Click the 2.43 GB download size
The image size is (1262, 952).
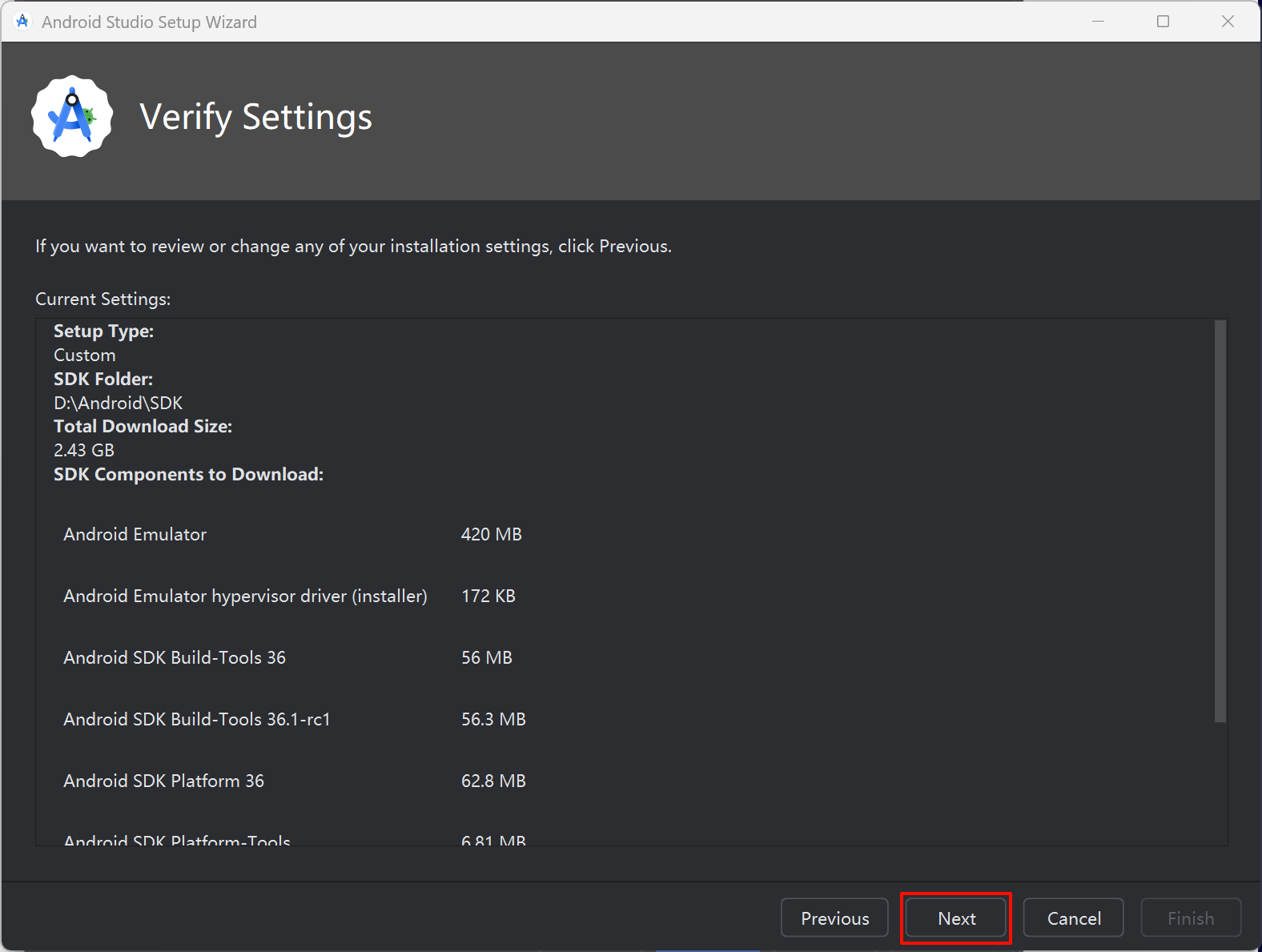coord(84,450)
